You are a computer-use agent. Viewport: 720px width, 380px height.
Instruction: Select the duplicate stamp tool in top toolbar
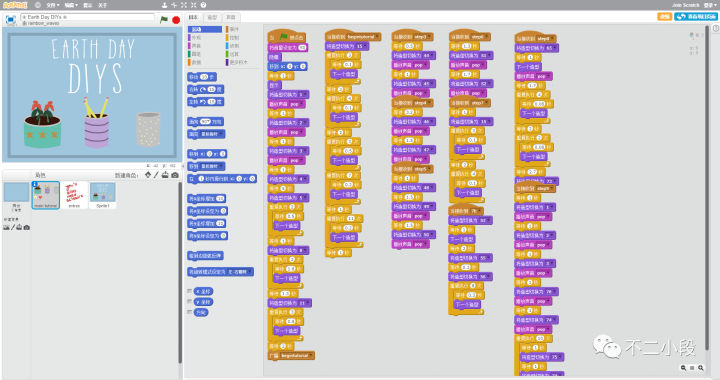pyautogui.click(x=164, y=5)
